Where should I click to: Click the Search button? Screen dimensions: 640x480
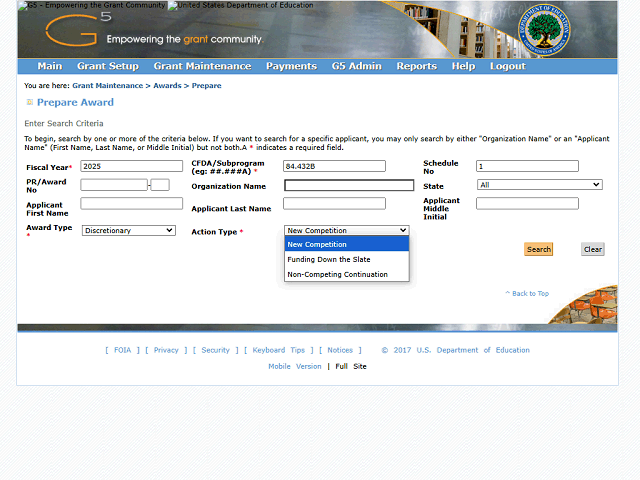[x=539, y=249]
